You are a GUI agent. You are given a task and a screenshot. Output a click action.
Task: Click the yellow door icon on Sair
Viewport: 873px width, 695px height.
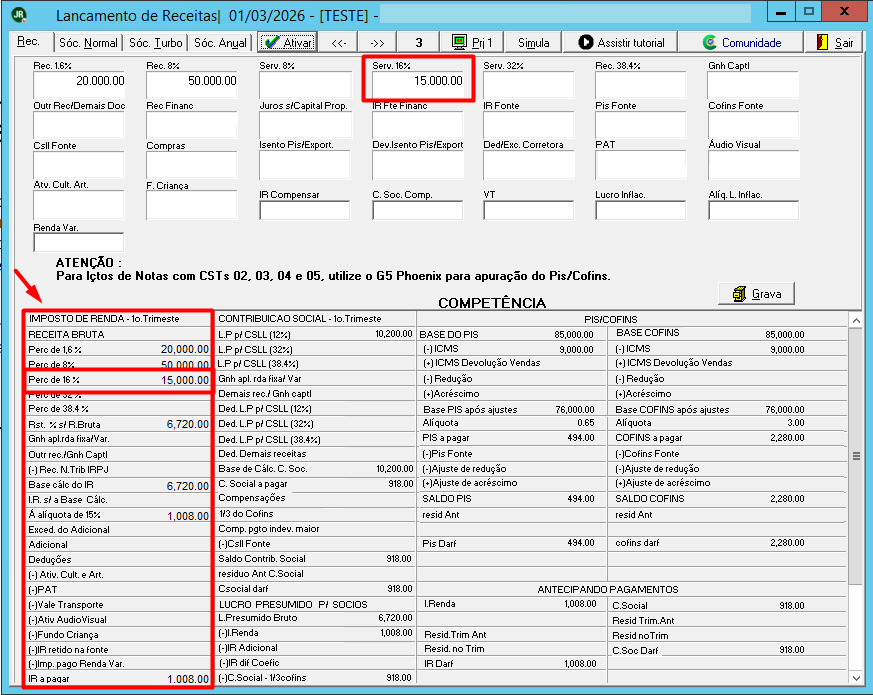coord(822,42)
